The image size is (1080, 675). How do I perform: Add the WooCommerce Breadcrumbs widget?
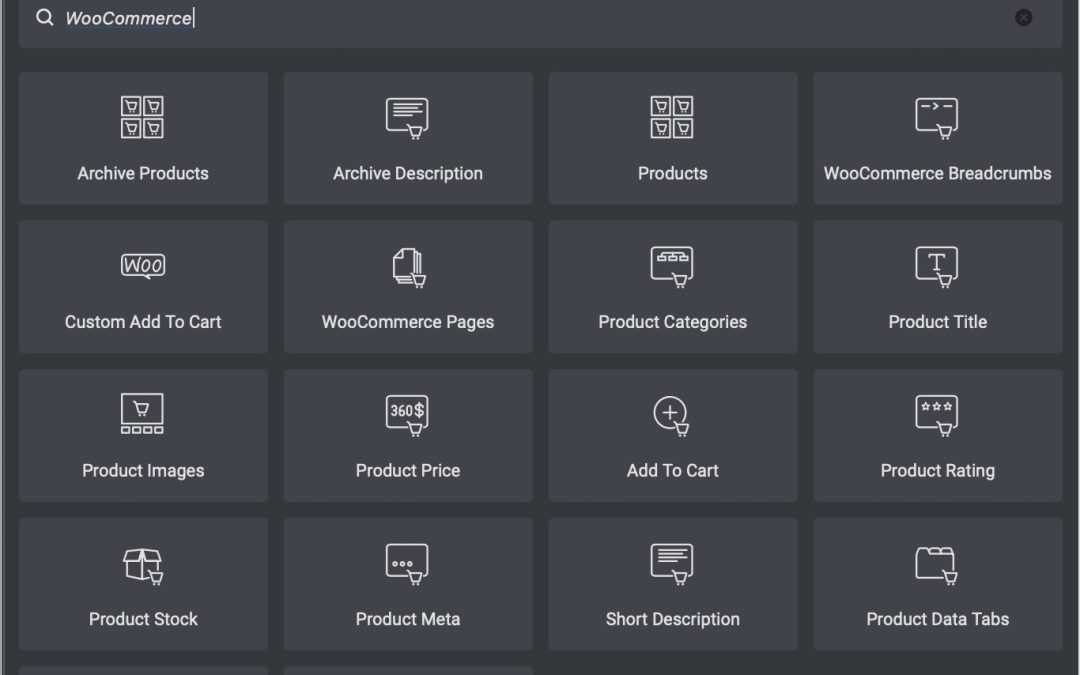937,138
